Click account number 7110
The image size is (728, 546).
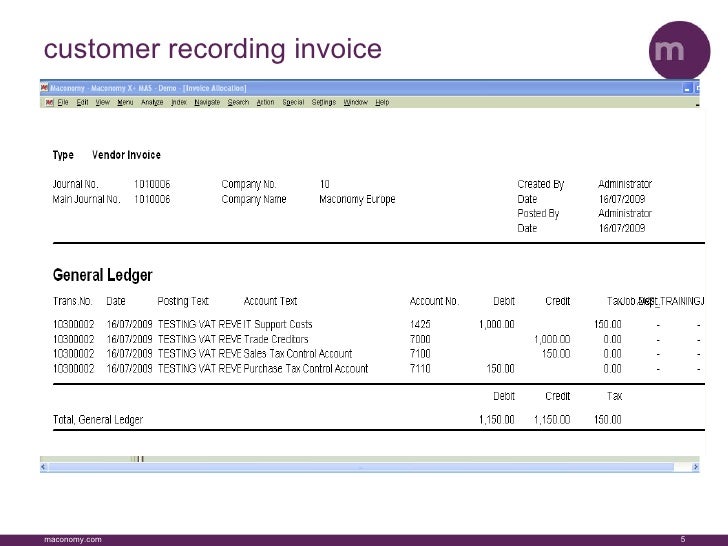click(420, 369)
